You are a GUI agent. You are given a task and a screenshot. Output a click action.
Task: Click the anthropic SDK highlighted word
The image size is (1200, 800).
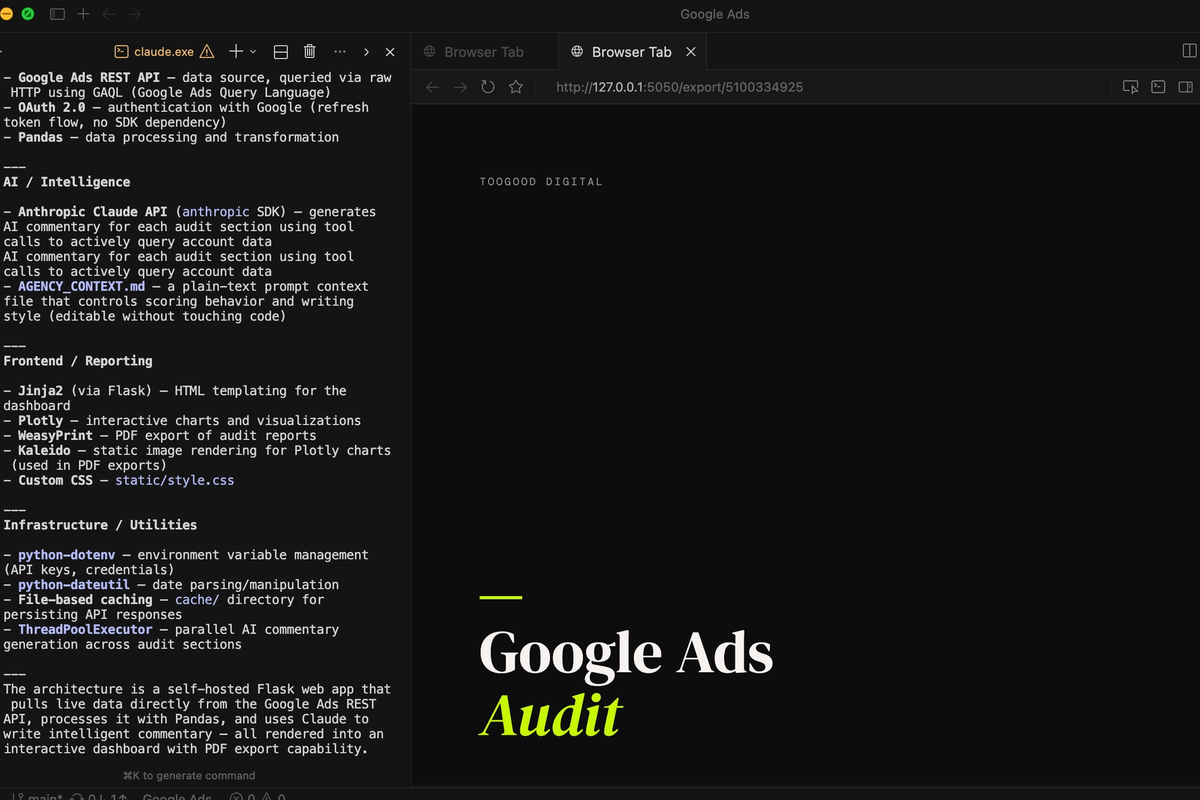click(x=216, y=212)
